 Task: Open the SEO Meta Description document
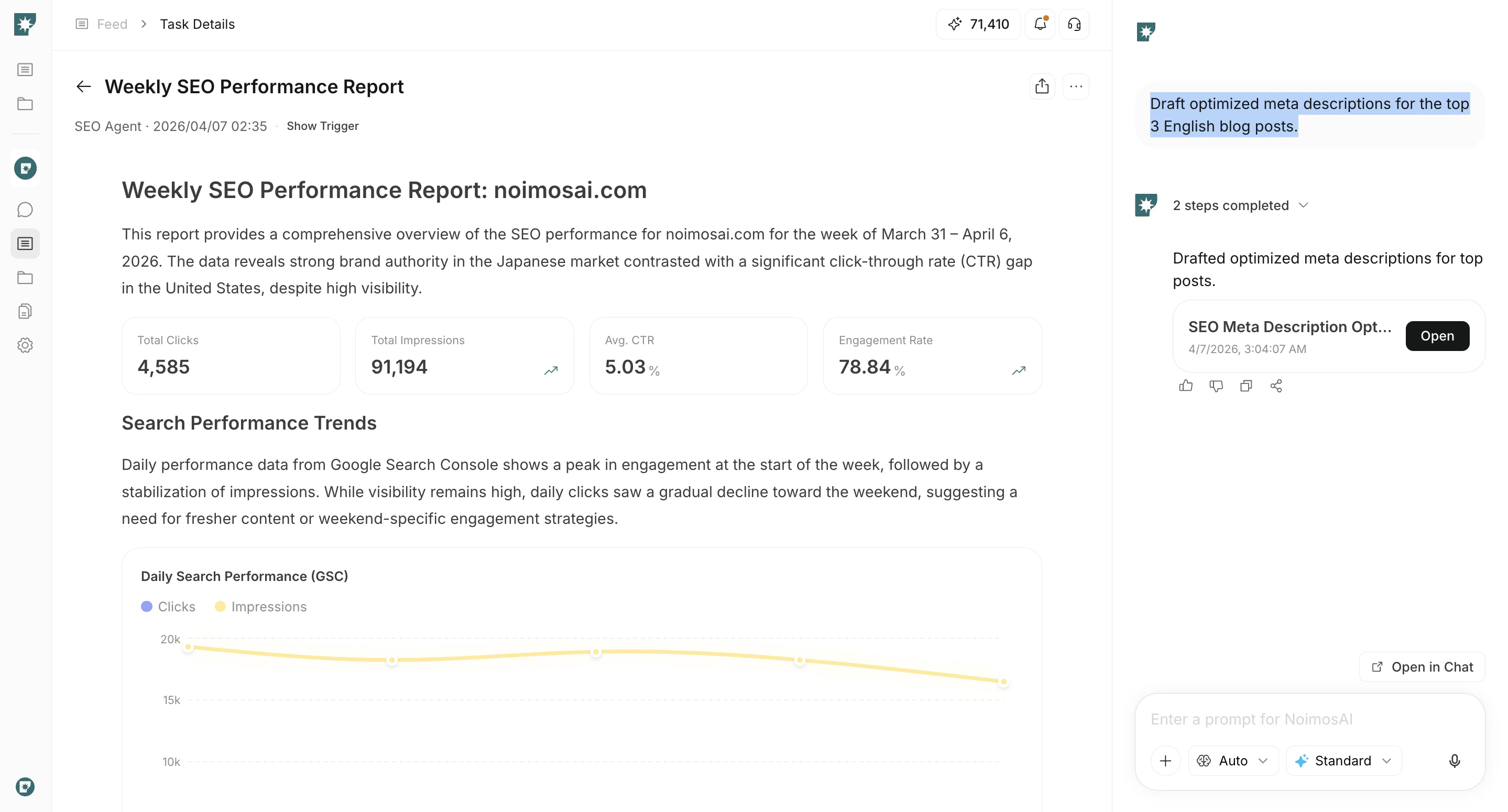[x=1437, y=336]
